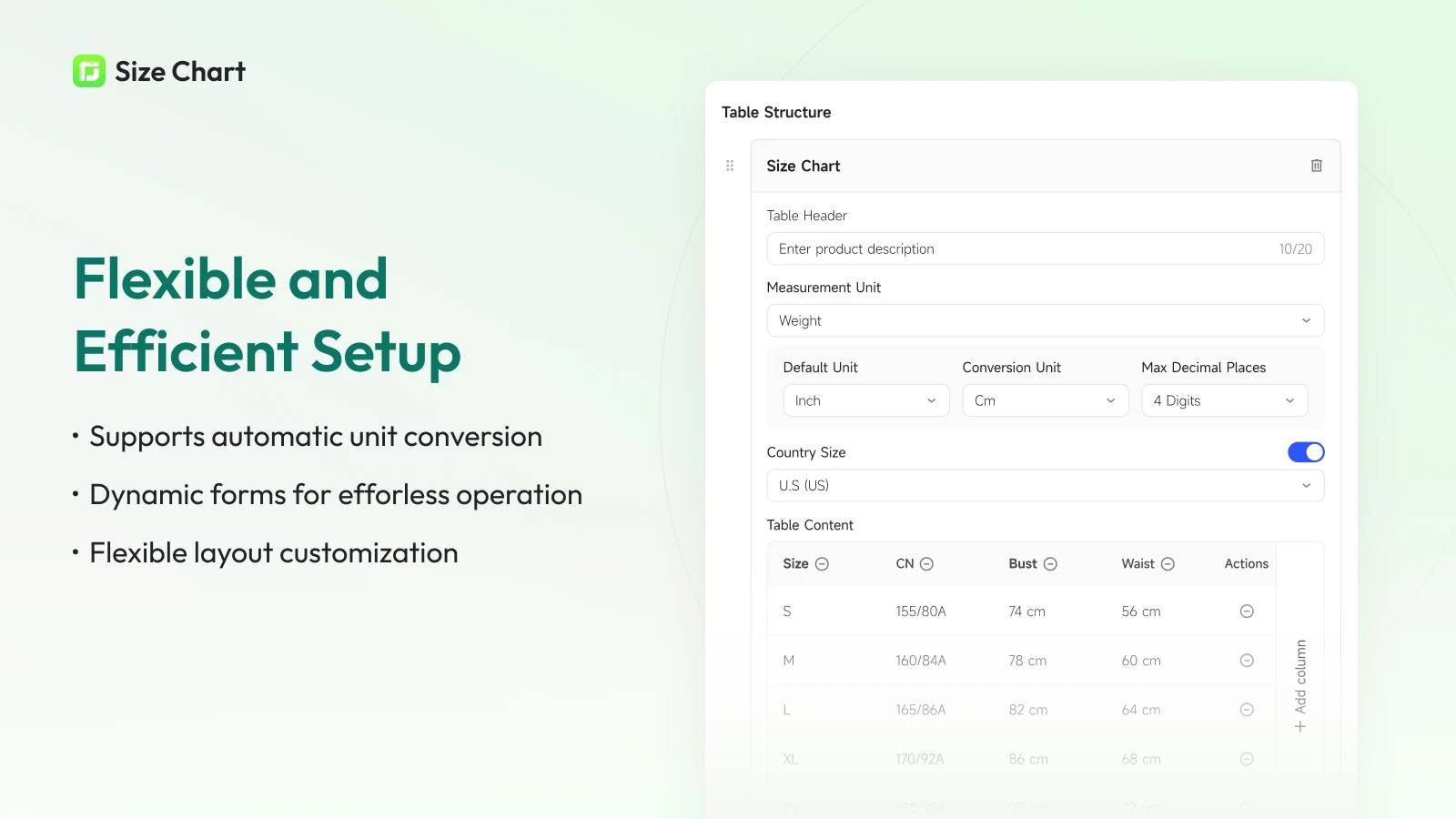The image size is (1456, 819).
Task: Click the Size column header label
Action: coord(795,564)
